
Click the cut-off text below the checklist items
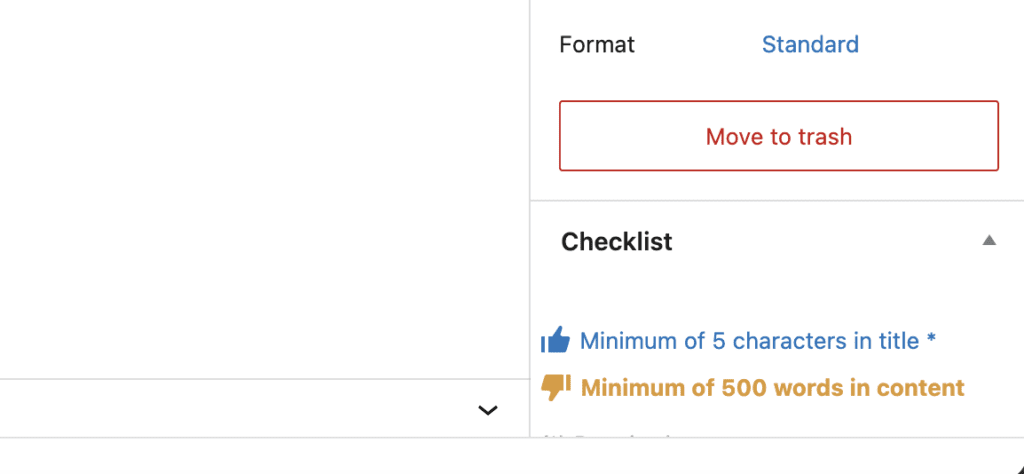tap(610, 436)
